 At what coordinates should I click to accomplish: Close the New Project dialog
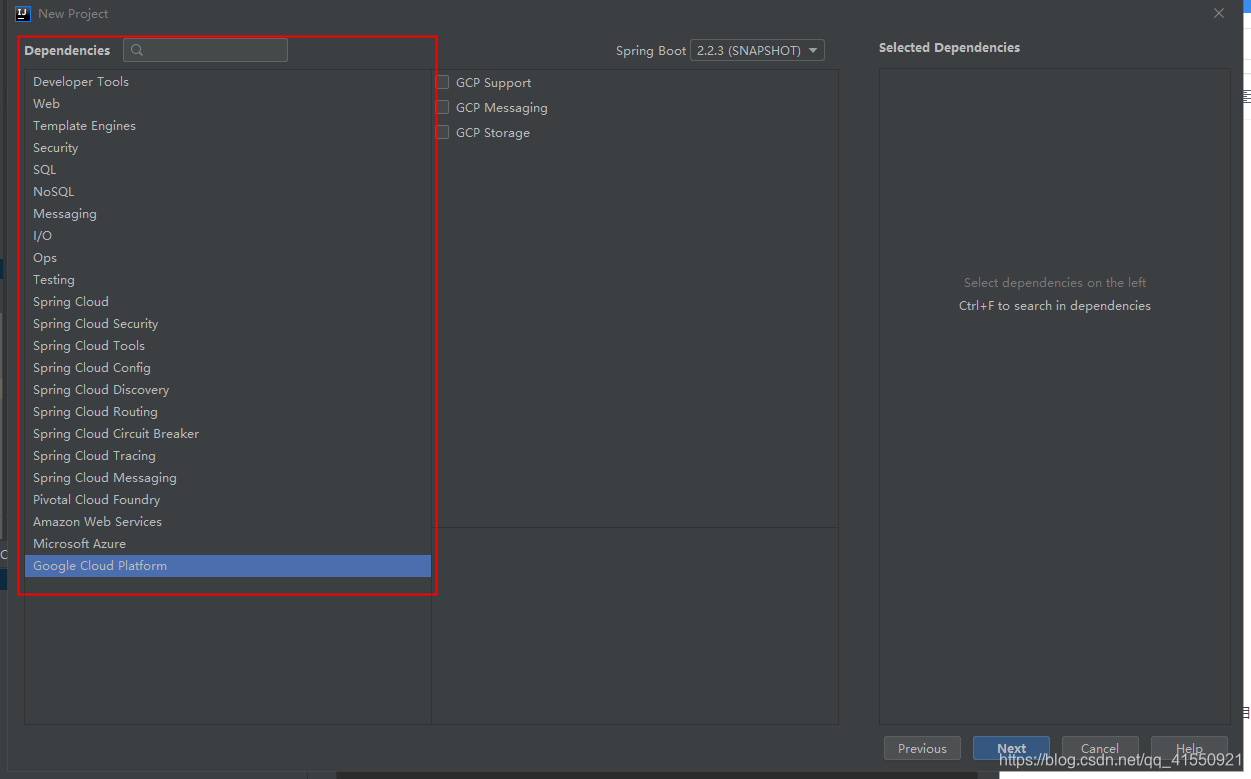point(1219,13)
